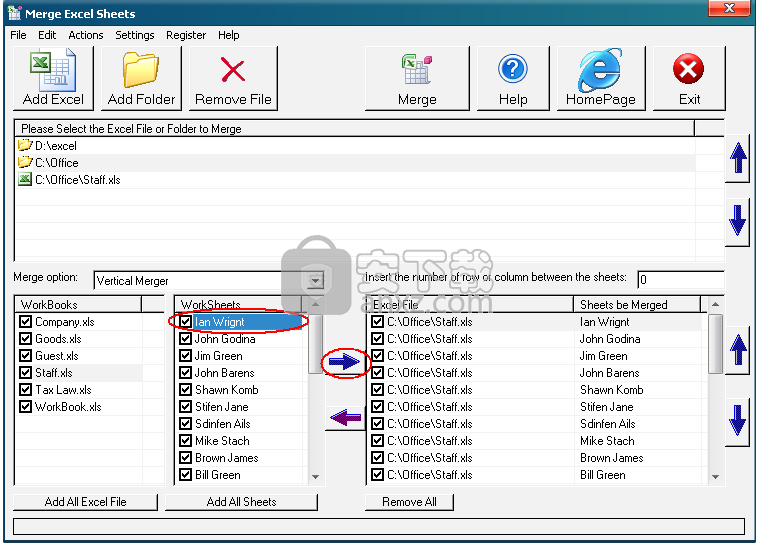Click merged sheets list scrollbar down arrow

tap(715, 477)
